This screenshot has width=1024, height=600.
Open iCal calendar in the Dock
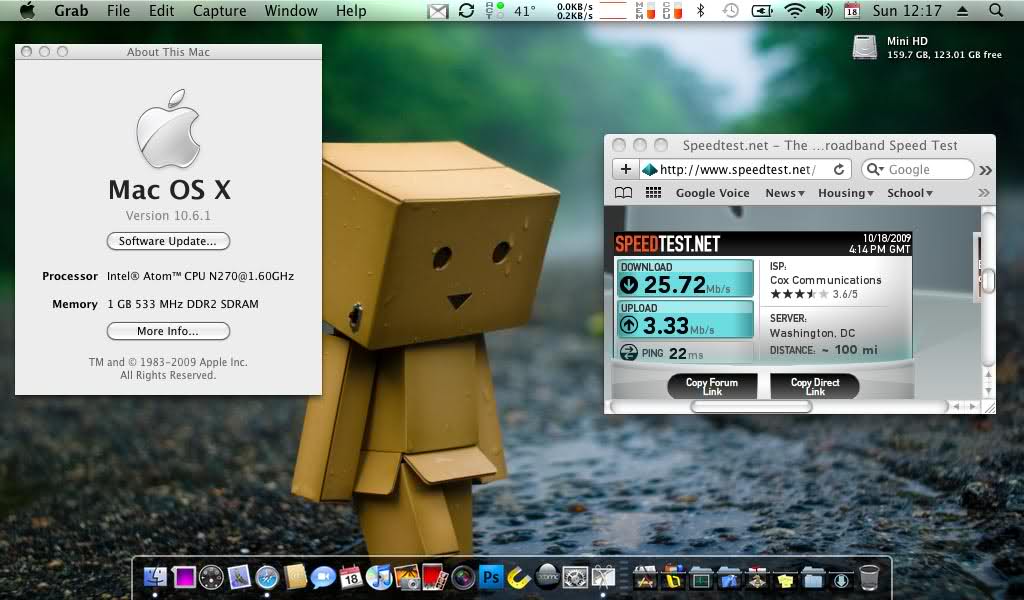pyautogui.click(x=351, y=577)
